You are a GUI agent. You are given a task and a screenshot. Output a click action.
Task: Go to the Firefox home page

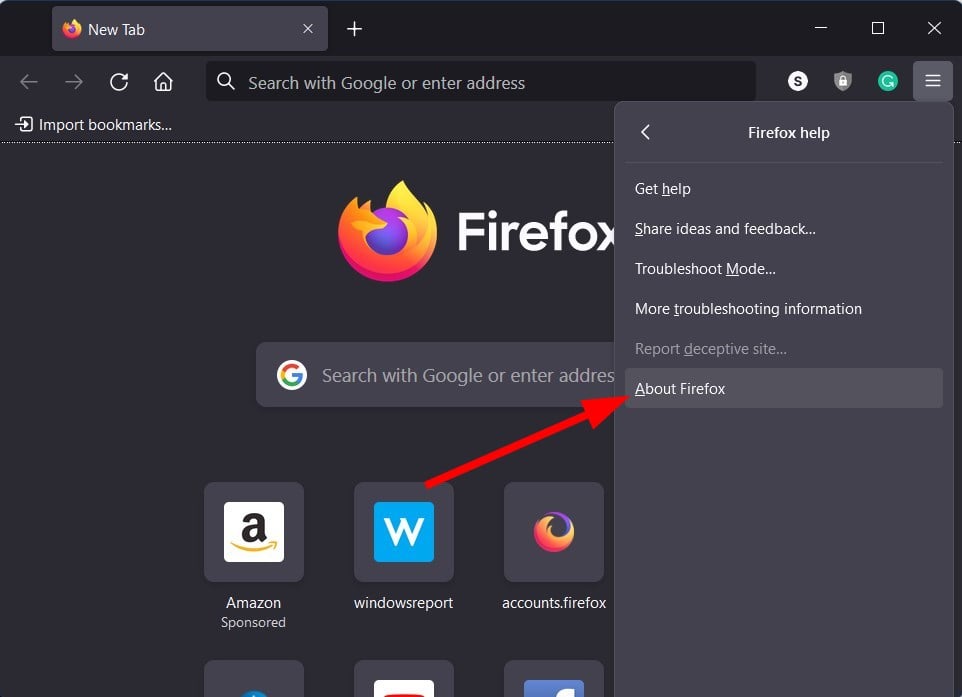(163, 82)
